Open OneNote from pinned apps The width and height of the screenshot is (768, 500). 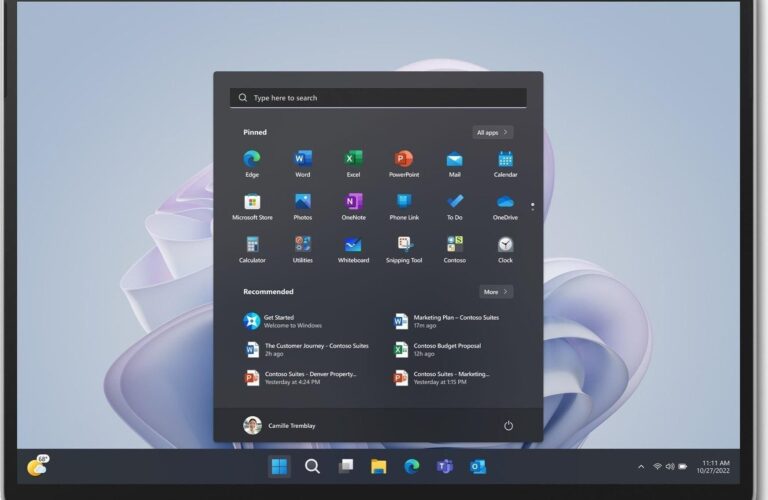[353, 207]
